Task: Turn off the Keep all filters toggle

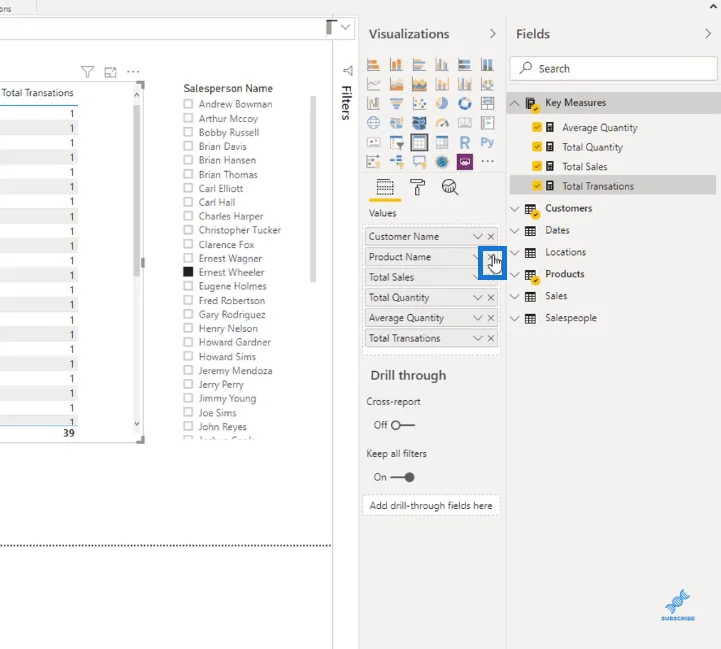Action: (x=403, y=477)
